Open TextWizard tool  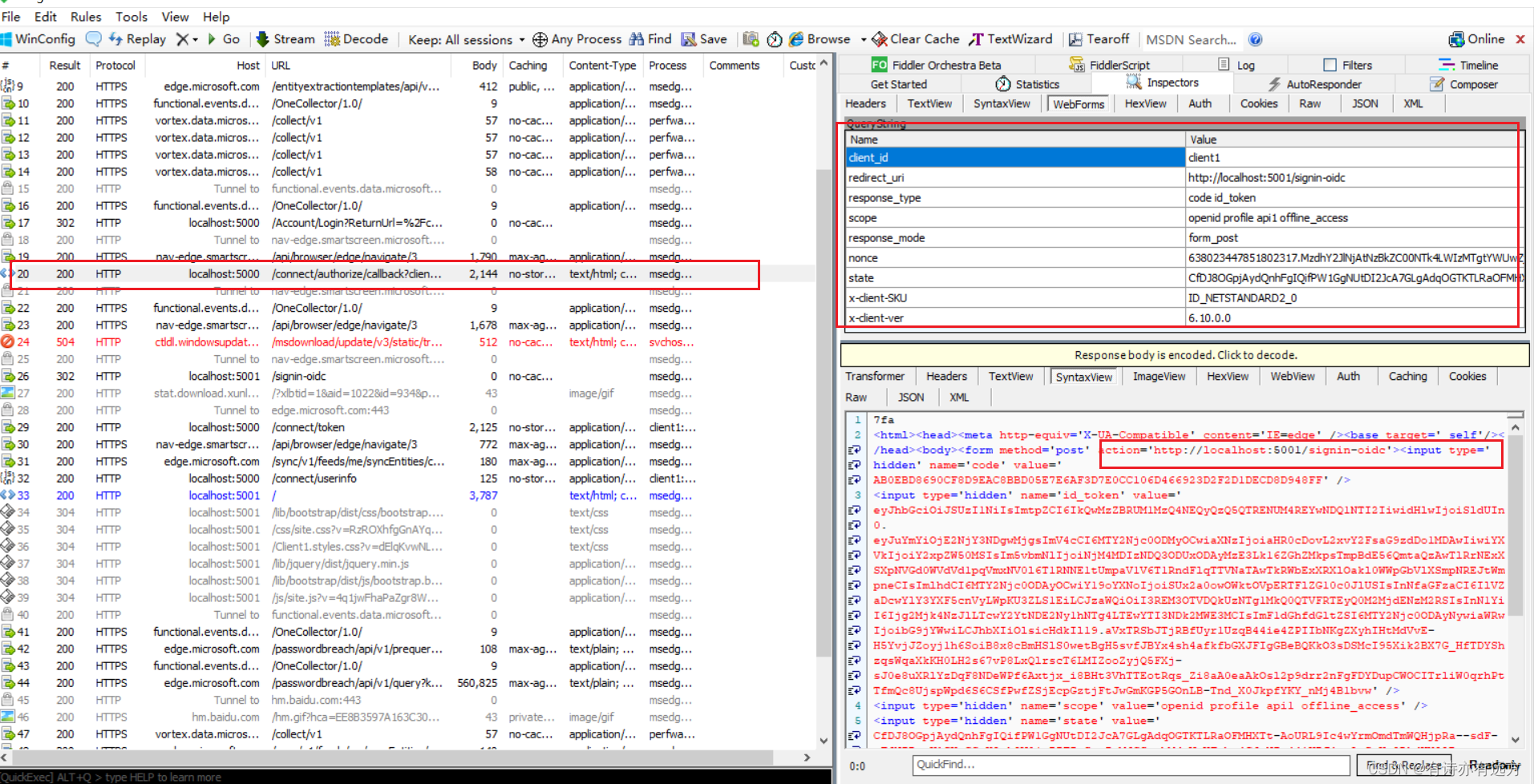[x=1010, y=38]
